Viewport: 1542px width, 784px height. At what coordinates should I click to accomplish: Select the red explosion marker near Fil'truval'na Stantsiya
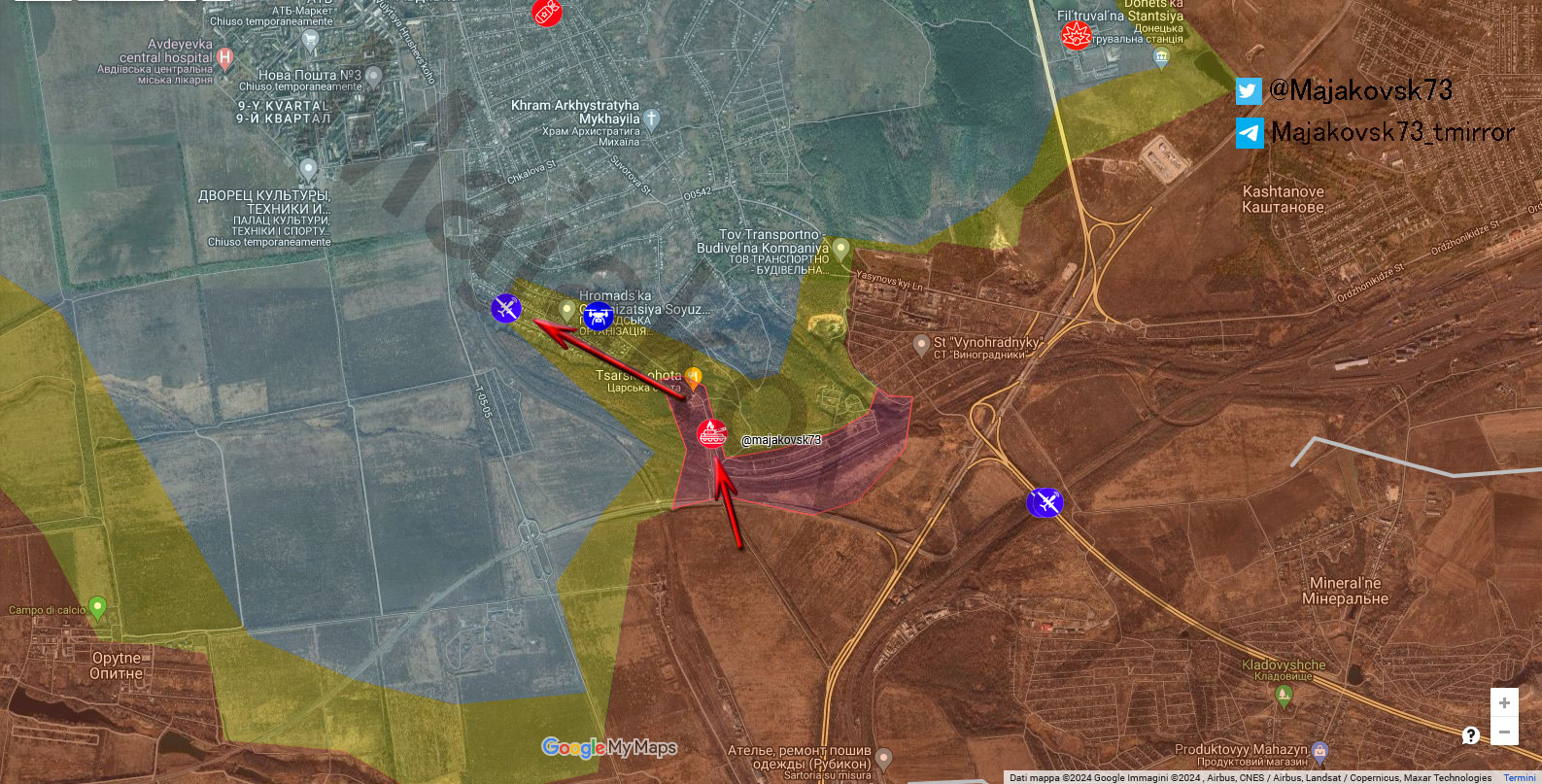point(1076,35)
